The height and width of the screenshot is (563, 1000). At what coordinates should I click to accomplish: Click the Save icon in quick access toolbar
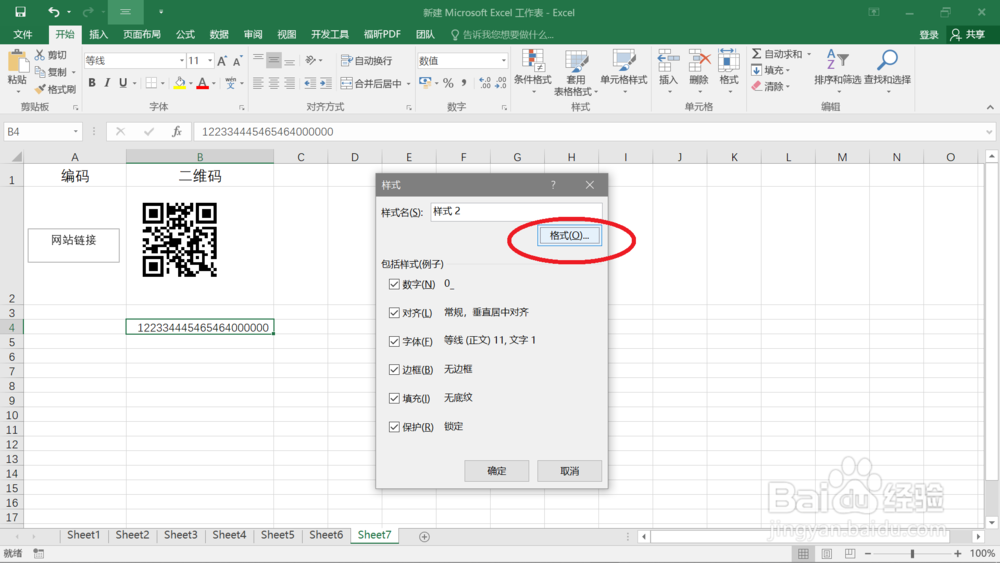tap(20, 12)
